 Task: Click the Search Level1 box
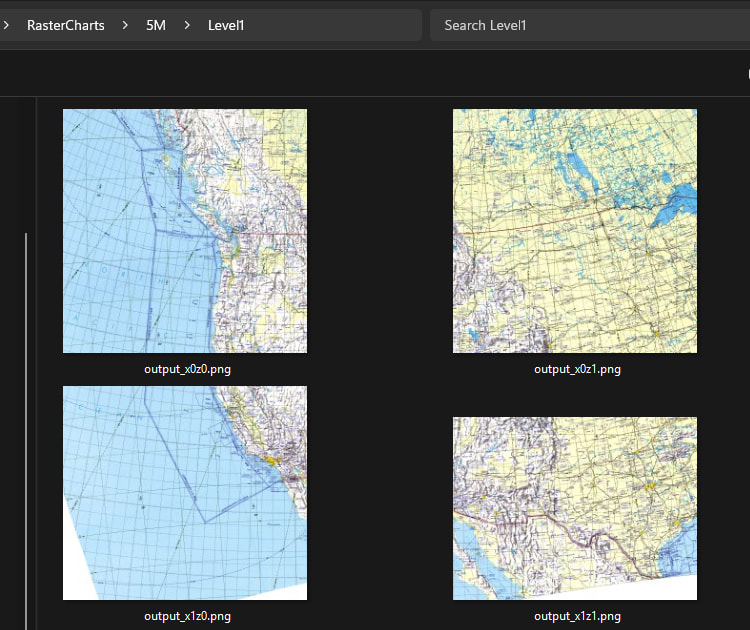[585, 25]
